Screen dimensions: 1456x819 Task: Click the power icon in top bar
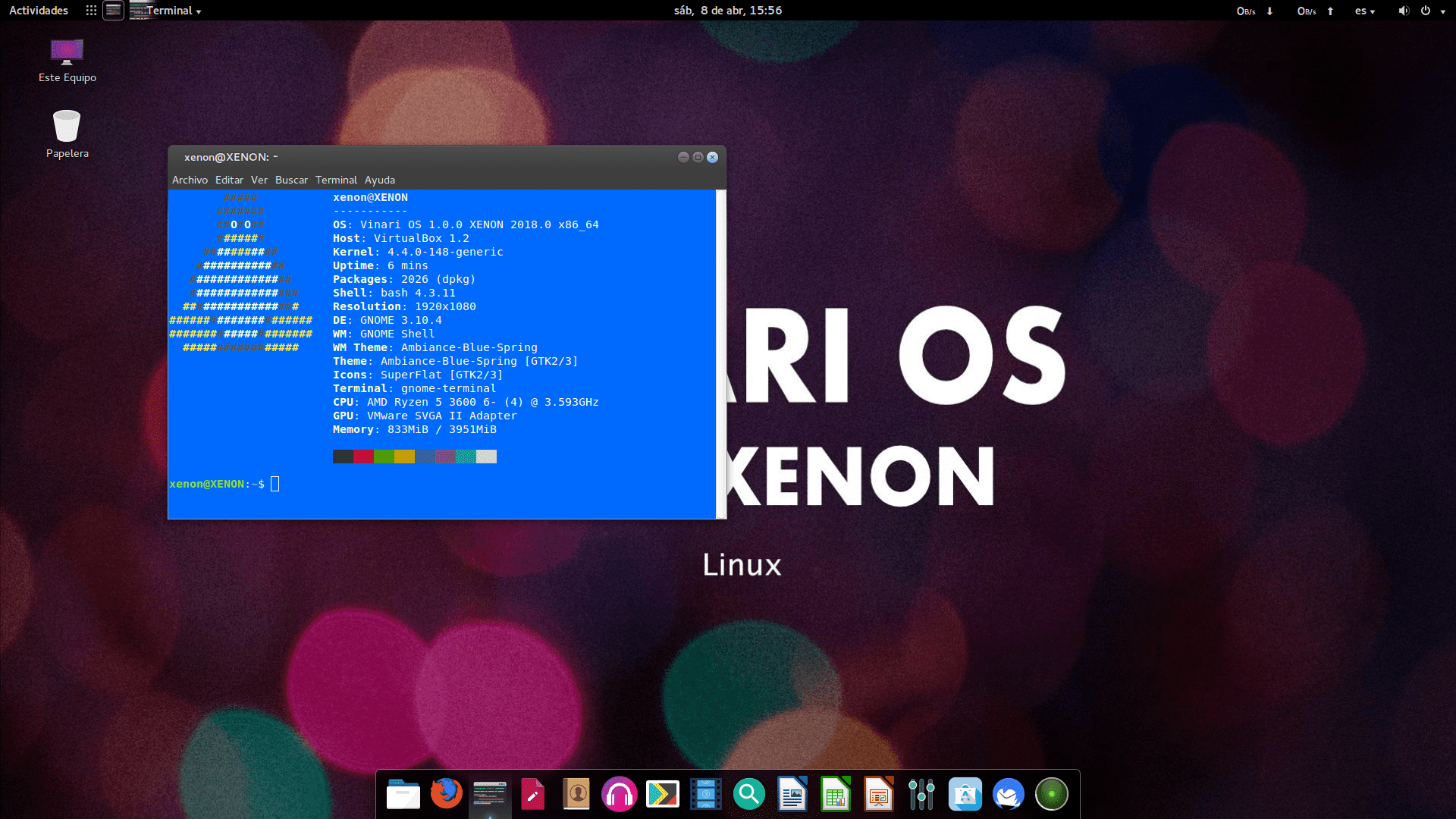(1426, 11)
